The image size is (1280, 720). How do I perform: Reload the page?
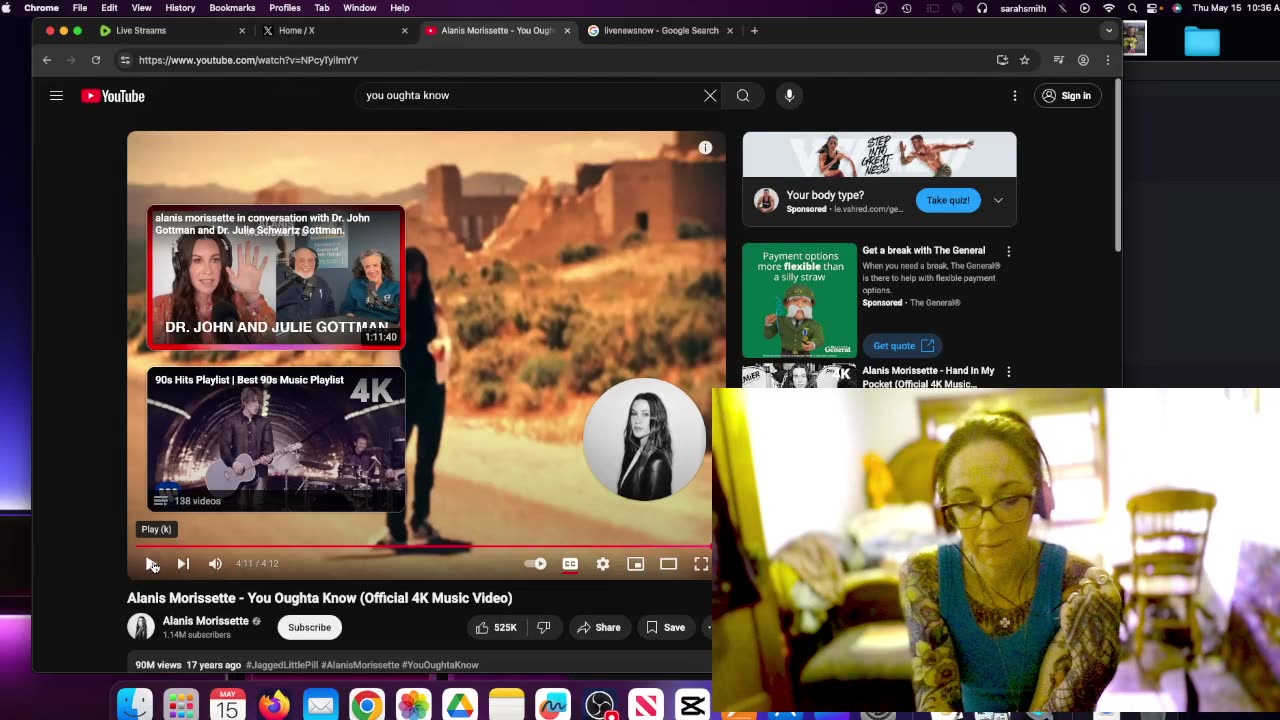96,60
